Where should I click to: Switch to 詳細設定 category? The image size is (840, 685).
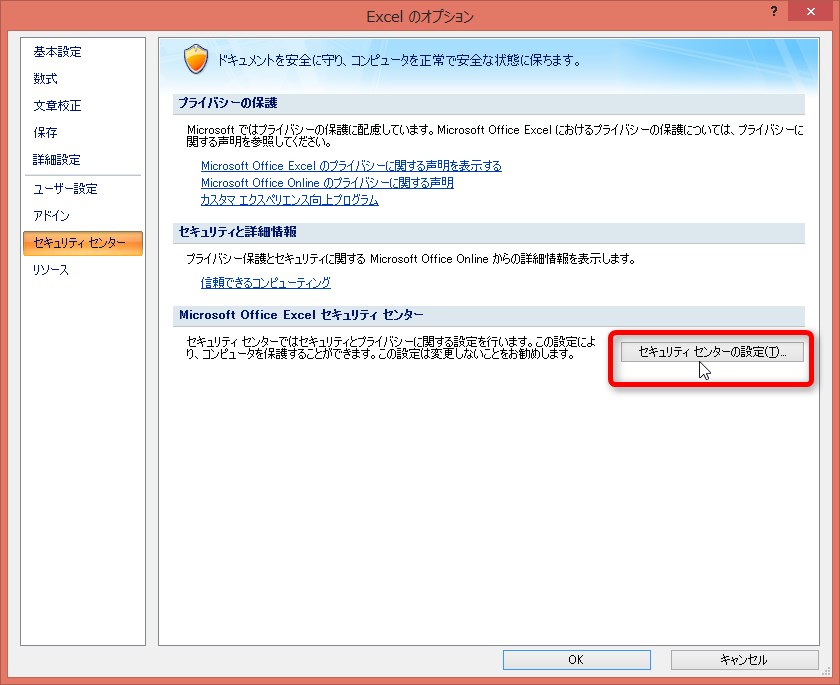pos(57,159)
